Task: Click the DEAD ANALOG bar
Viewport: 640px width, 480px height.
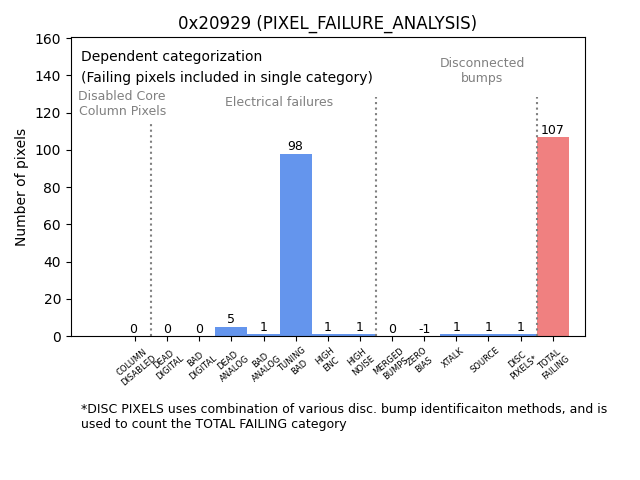Action: coord(231,332)
